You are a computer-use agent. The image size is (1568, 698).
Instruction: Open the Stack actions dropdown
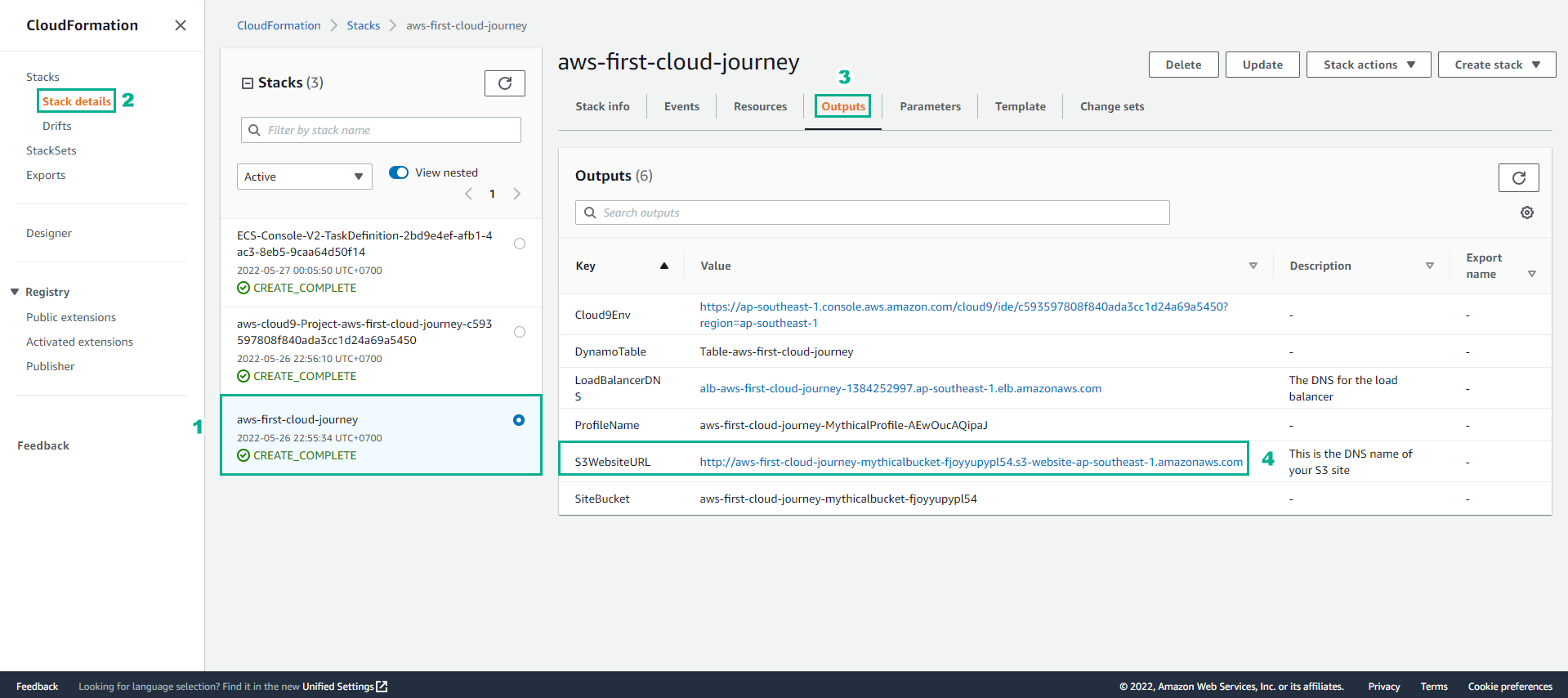[x=1369, y=65]
